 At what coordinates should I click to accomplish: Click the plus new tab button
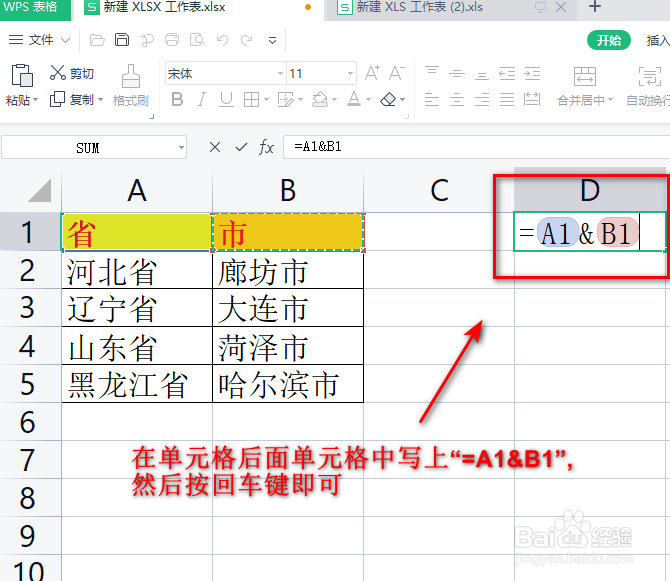pos(595,7)
